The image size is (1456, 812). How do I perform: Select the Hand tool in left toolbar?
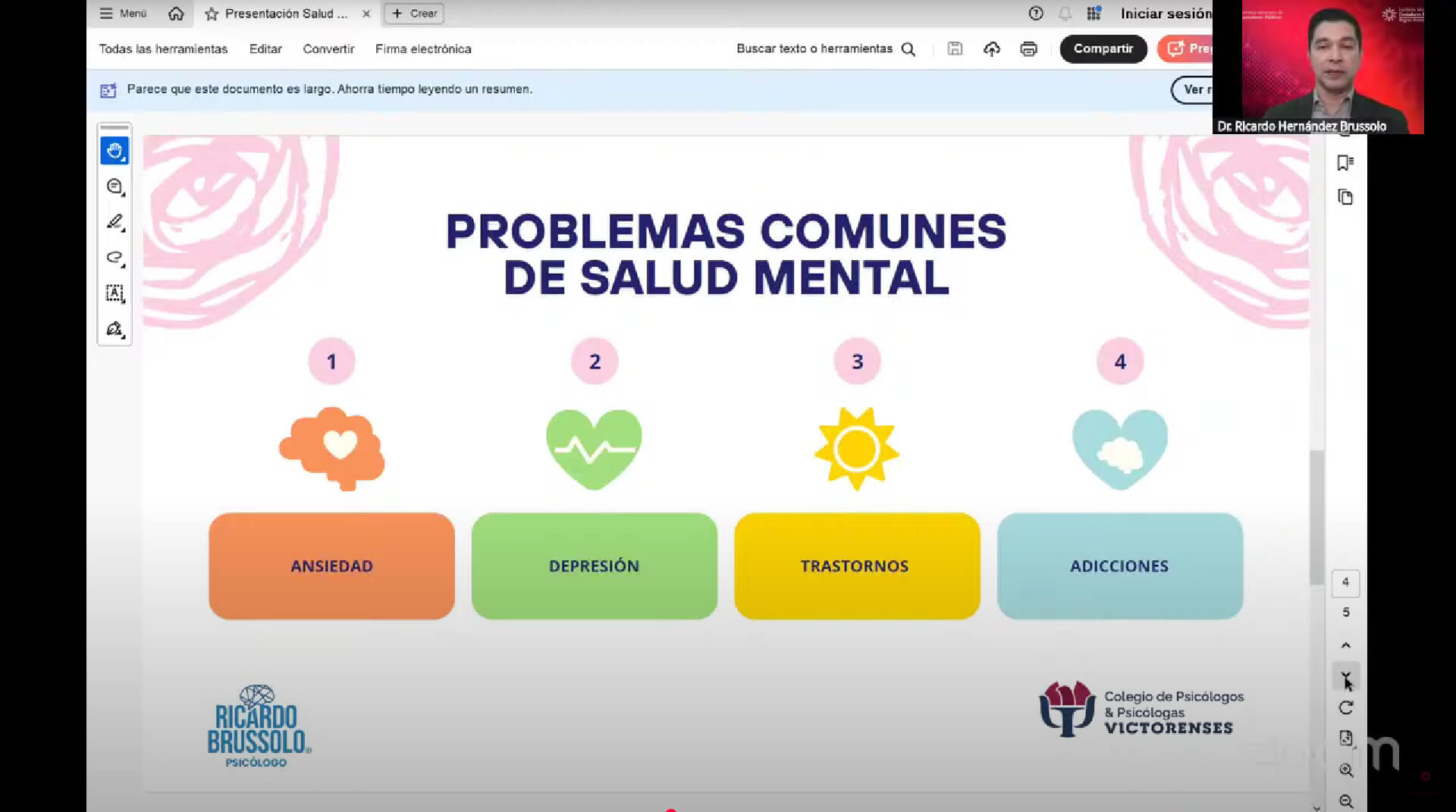click(115, 151)
